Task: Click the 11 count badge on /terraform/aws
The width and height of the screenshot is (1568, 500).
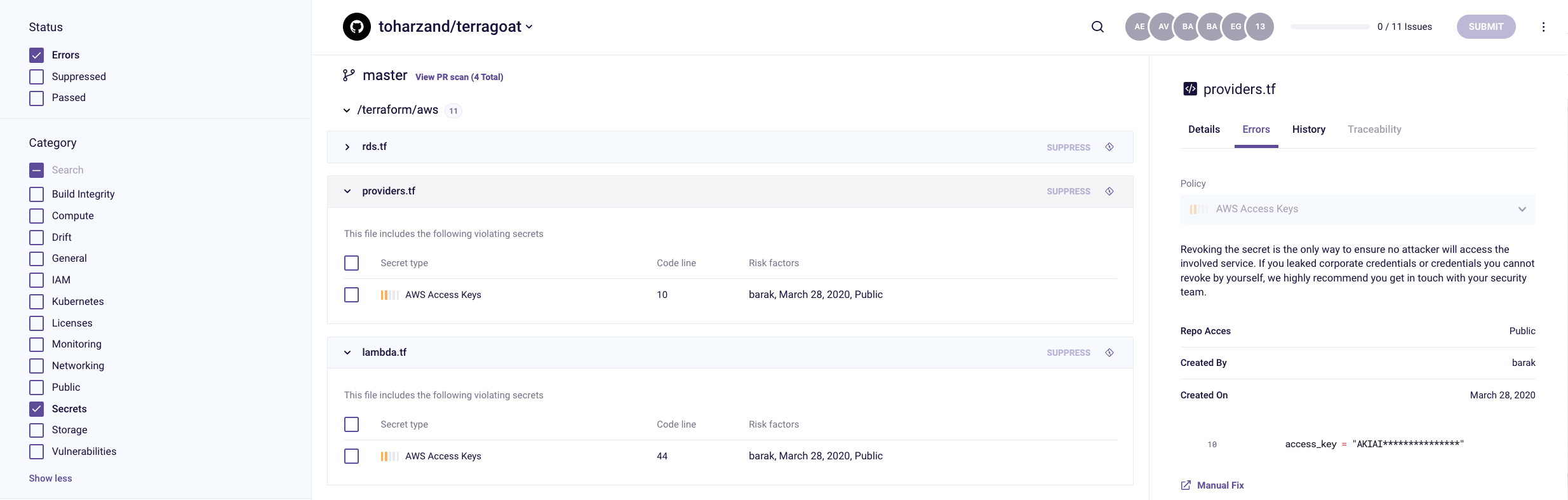Action: point(453,111)
